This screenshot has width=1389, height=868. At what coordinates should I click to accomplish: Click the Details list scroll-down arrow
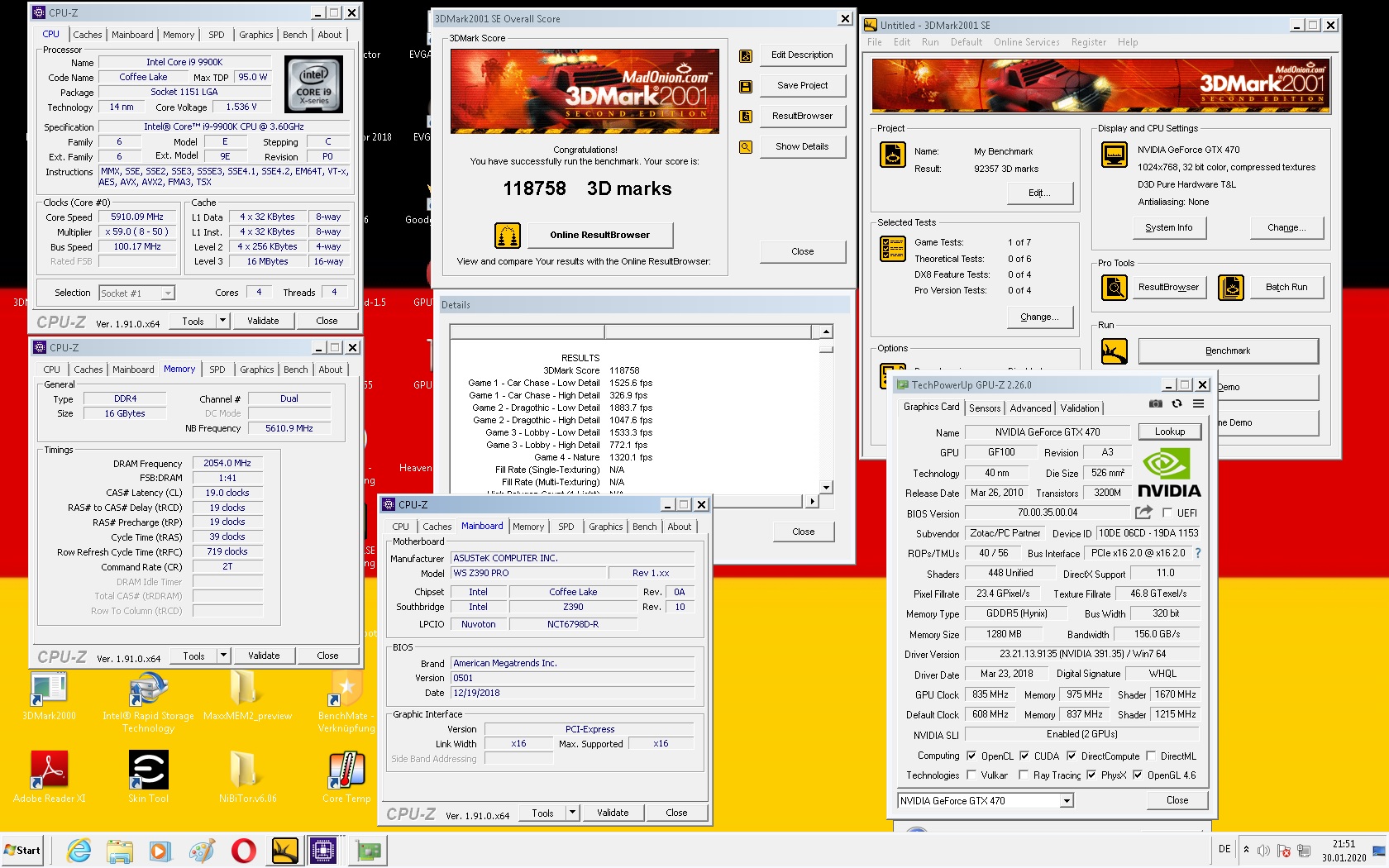coord(826,488)
